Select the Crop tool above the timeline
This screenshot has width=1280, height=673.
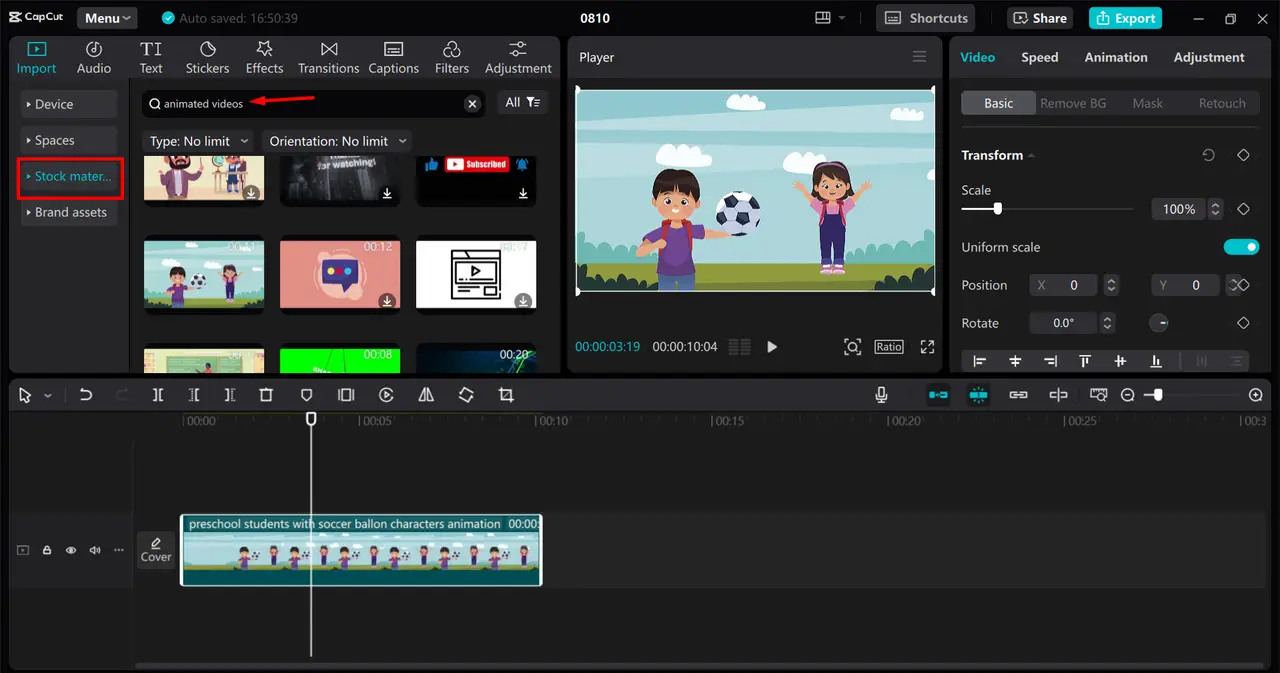pyautogui.click(x=505, y=394)
